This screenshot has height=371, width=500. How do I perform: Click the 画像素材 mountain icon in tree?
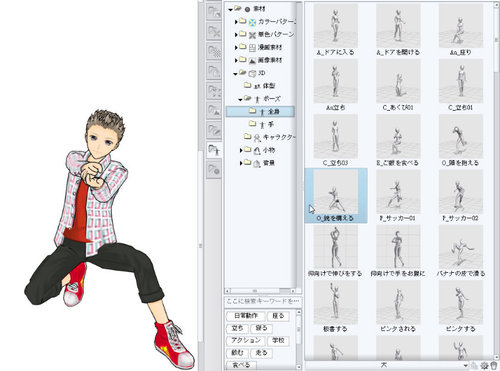coord(252,60)
